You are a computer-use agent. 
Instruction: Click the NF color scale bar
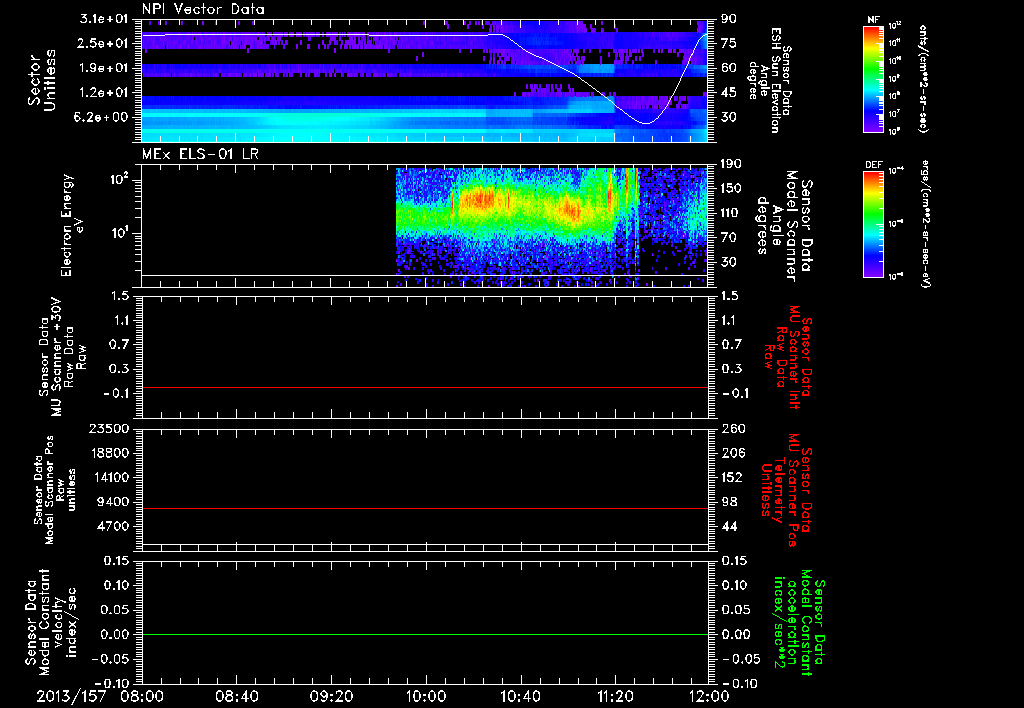coord(874,78)
